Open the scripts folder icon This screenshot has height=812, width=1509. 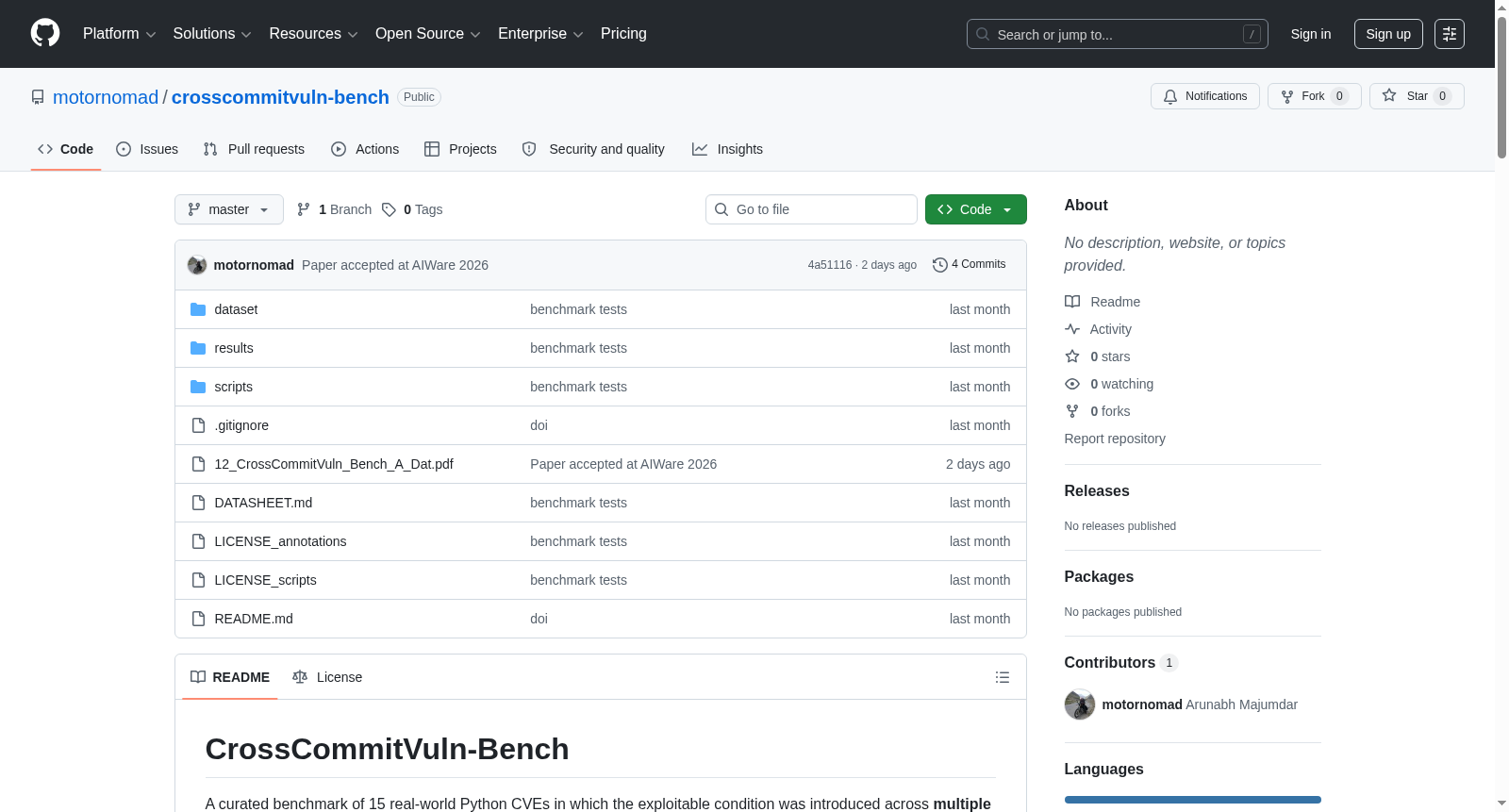198,387
